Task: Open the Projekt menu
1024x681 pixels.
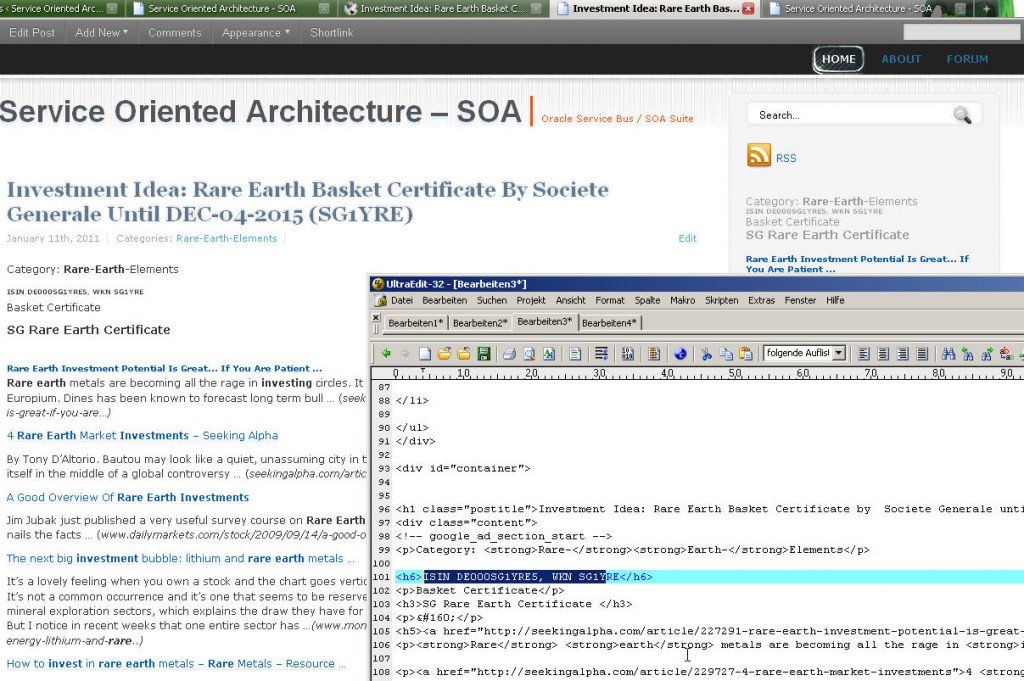Action: coord(531,300)
